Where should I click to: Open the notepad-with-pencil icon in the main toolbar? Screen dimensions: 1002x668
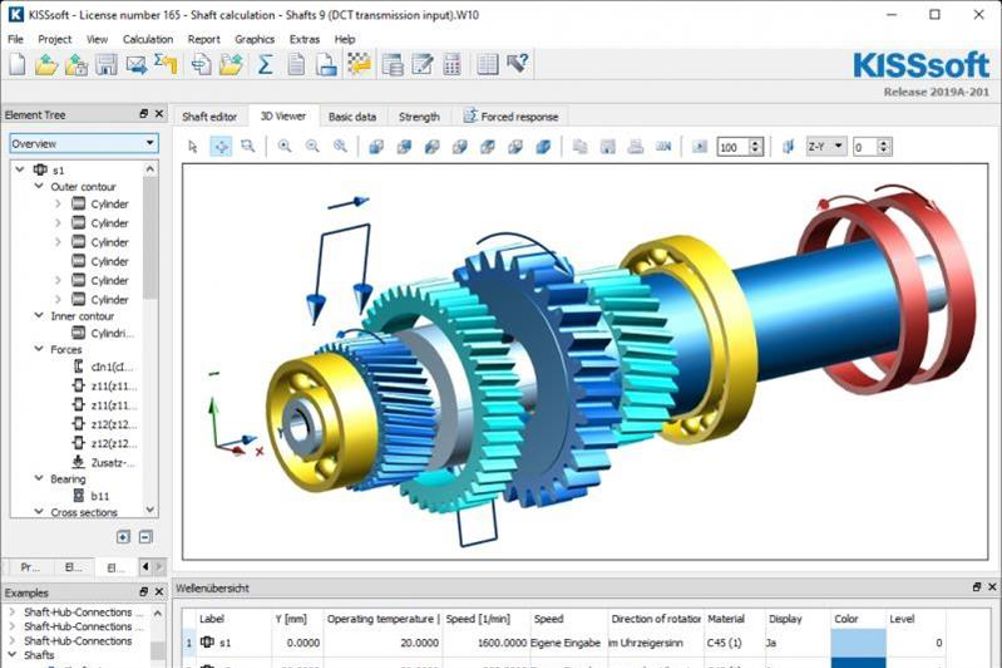tap(422, 64)
